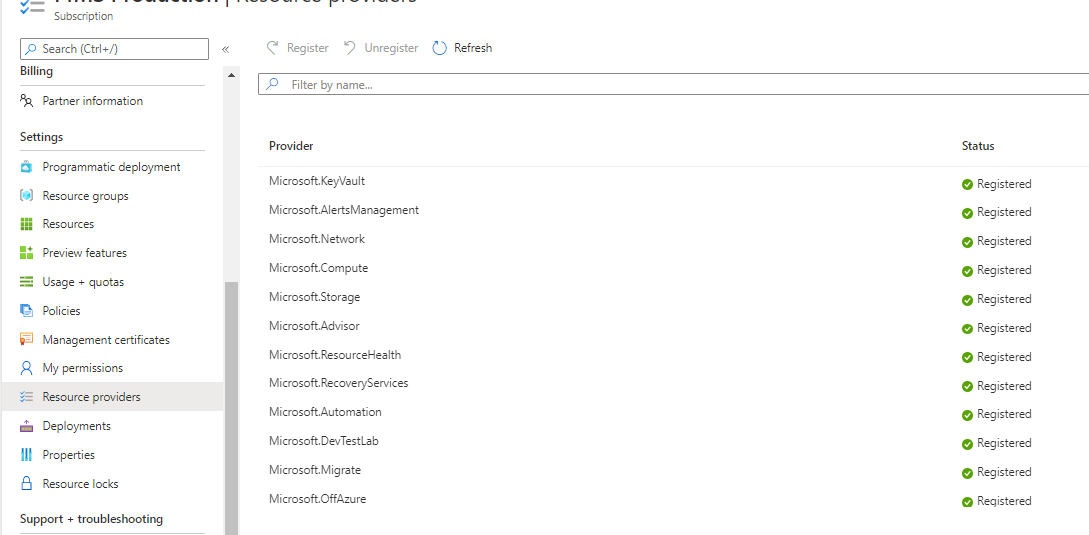Open Policies from the Settings menu
Image resolution: width=1089 pixels, height=535 pixels.
(61, 311)
